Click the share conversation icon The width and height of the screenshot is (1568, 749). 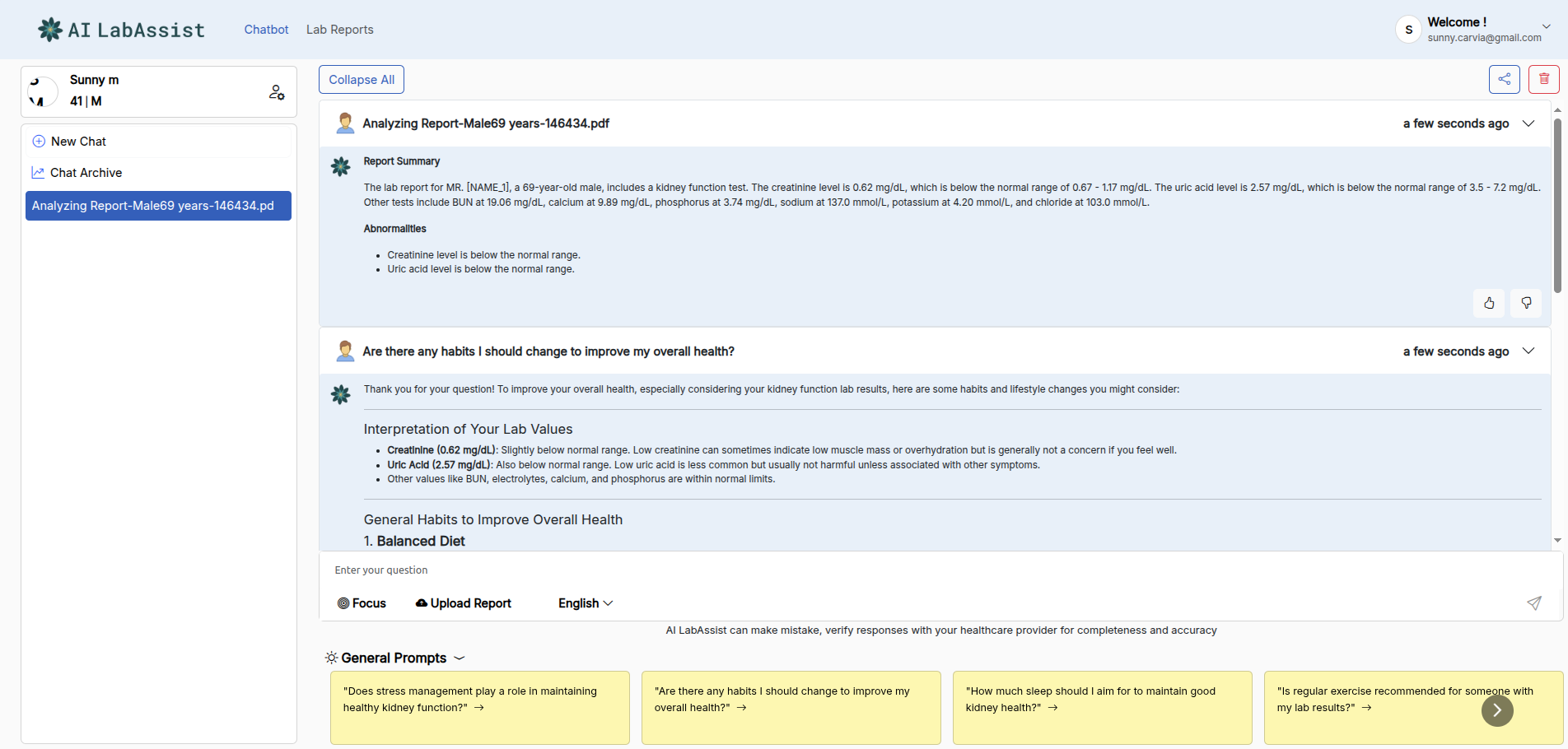pyautogui.click(x=1504, y=79)
